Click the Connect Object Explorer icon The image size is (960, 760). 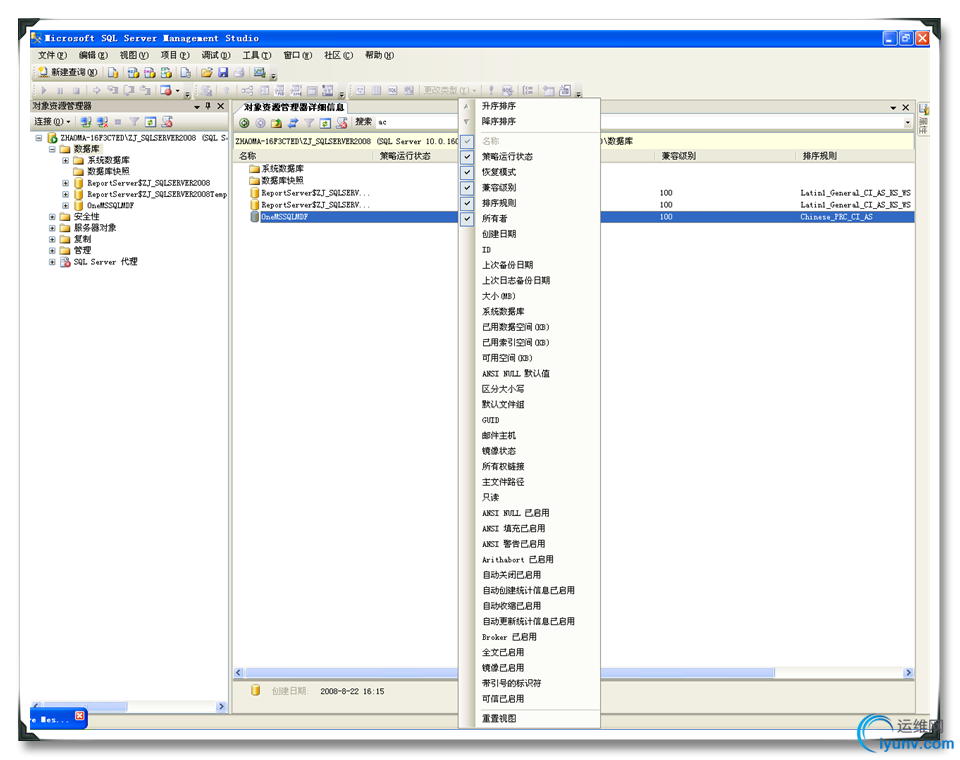(86, 122)
